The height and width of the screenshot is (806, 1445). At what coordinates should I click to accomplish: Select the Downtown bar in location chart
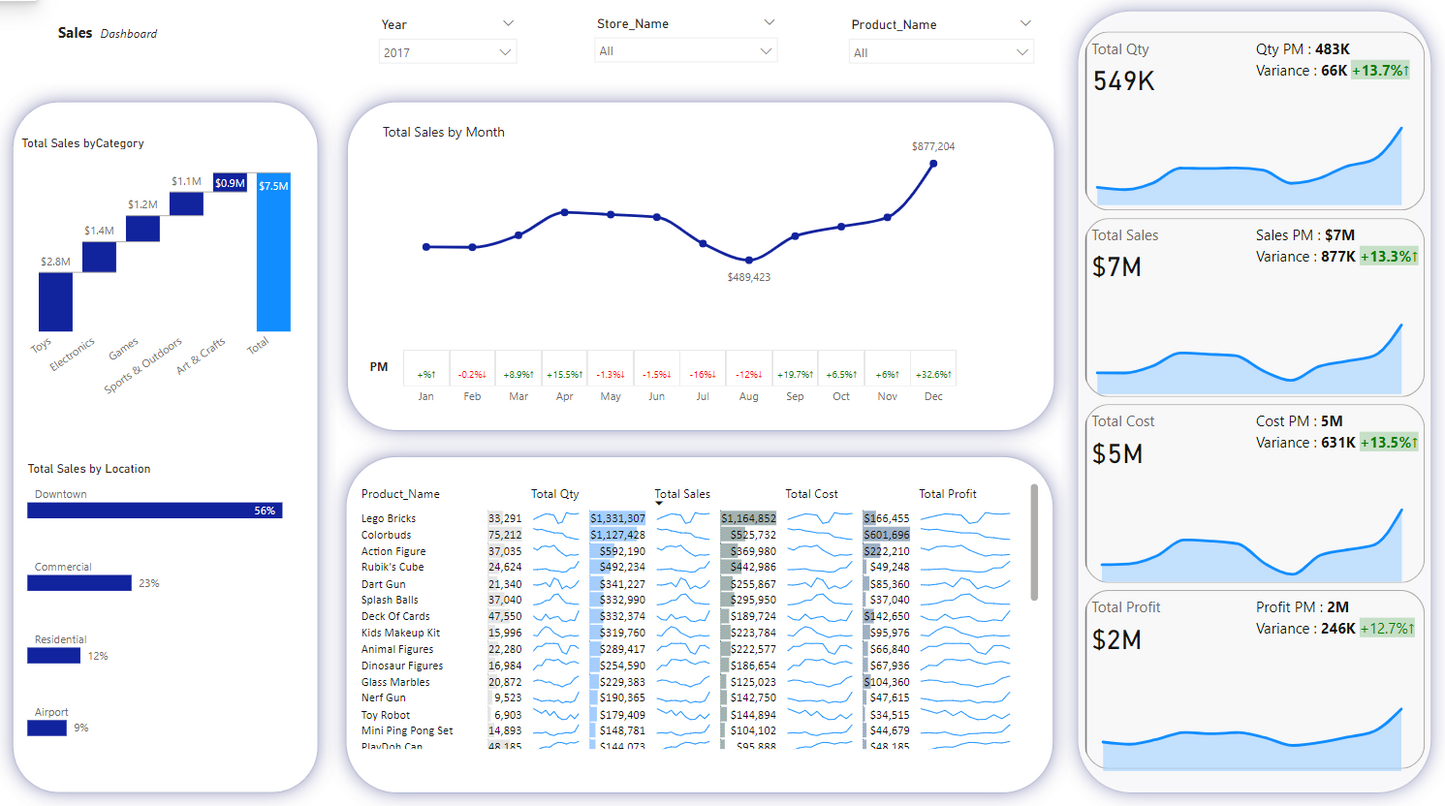point(154,510)
